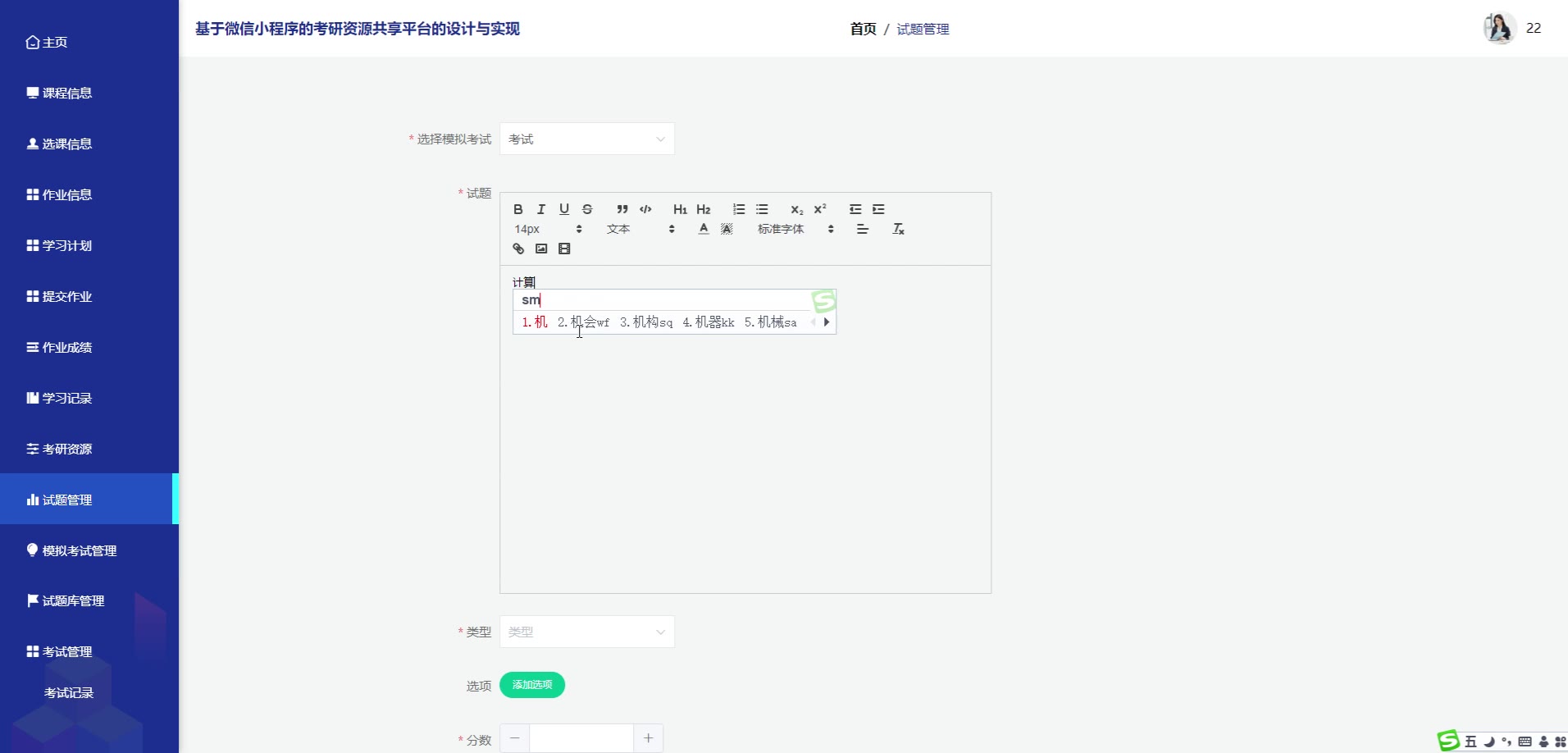Insert an image in the editor

coord(541,249)
